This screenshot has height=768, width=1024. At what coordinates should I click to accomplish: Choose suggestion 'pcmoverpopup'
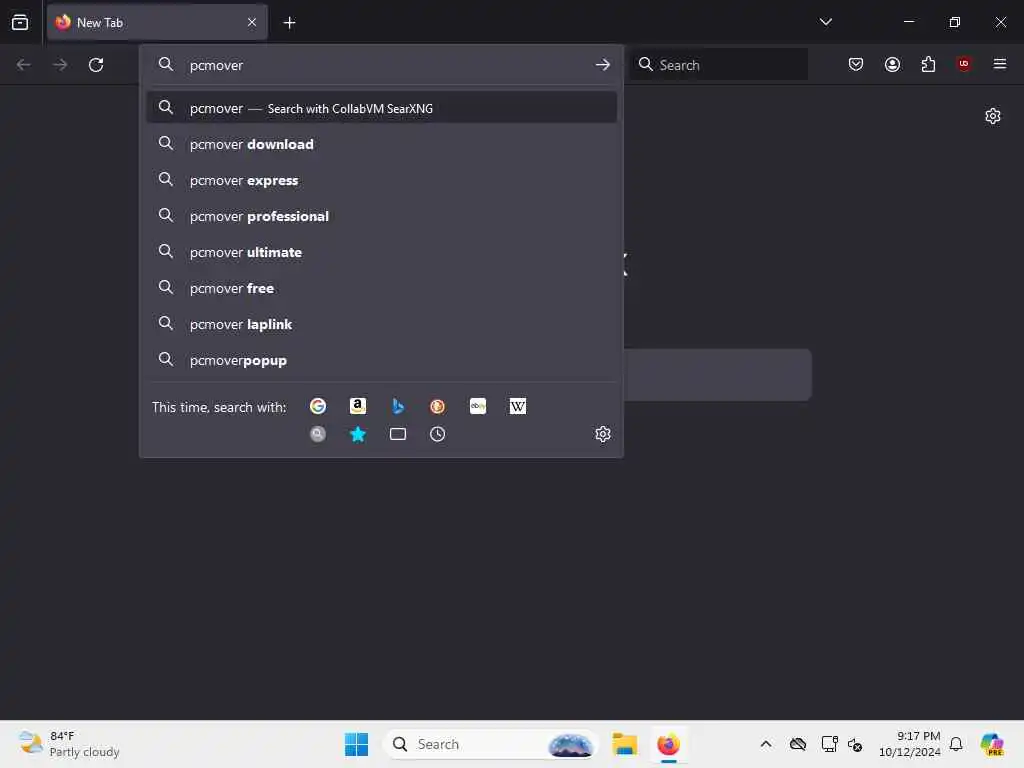(x=381, y=360)
